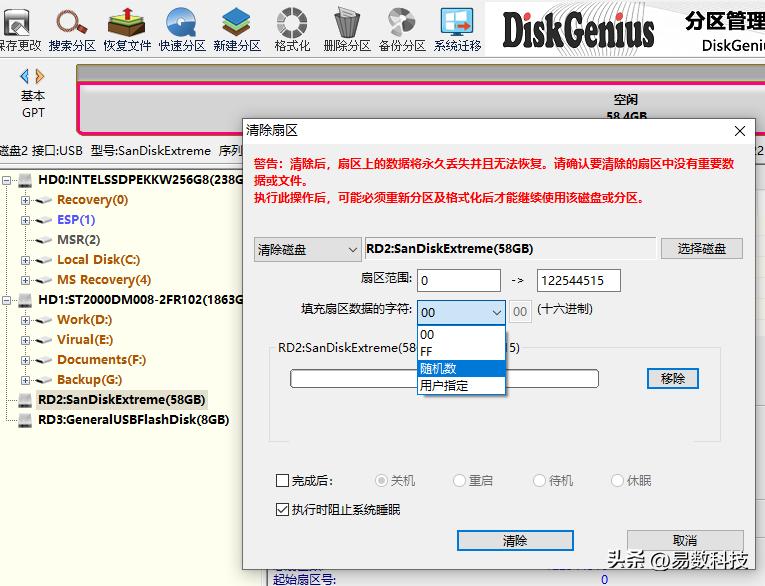Click the 取消 (cancel) button

[685, 541]
